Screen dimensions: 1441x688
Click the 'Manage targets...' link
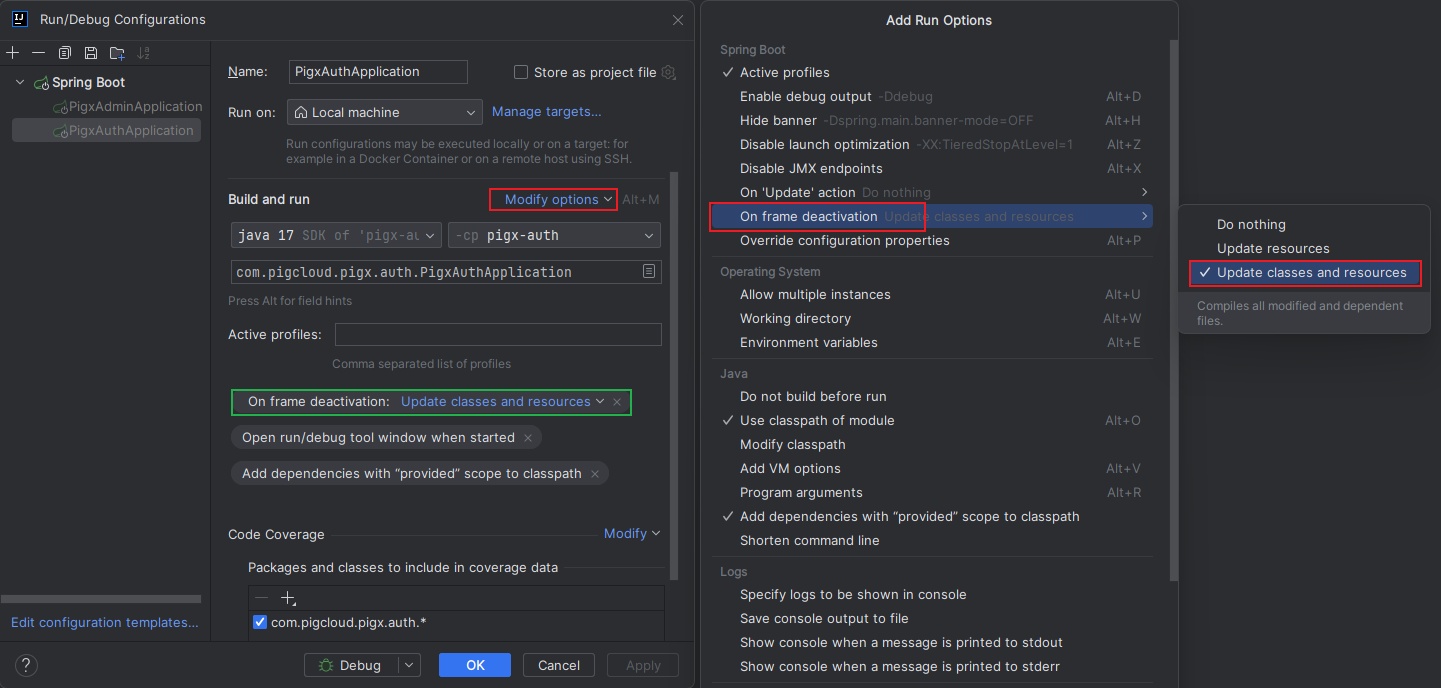tap(546, 111)
